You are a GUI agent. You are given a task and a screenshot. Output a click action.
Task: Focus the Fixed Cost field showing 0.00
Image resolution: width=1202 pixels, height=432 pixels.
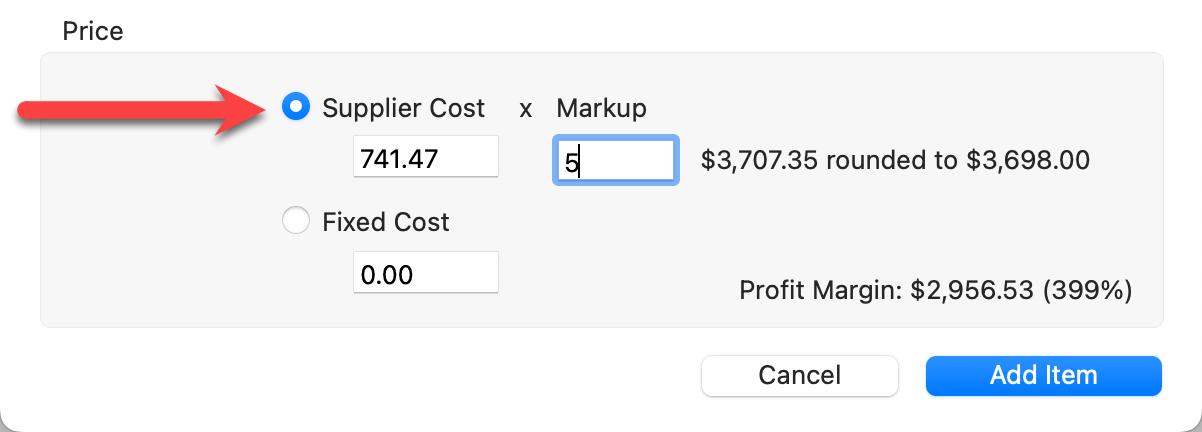pos(425,274)
